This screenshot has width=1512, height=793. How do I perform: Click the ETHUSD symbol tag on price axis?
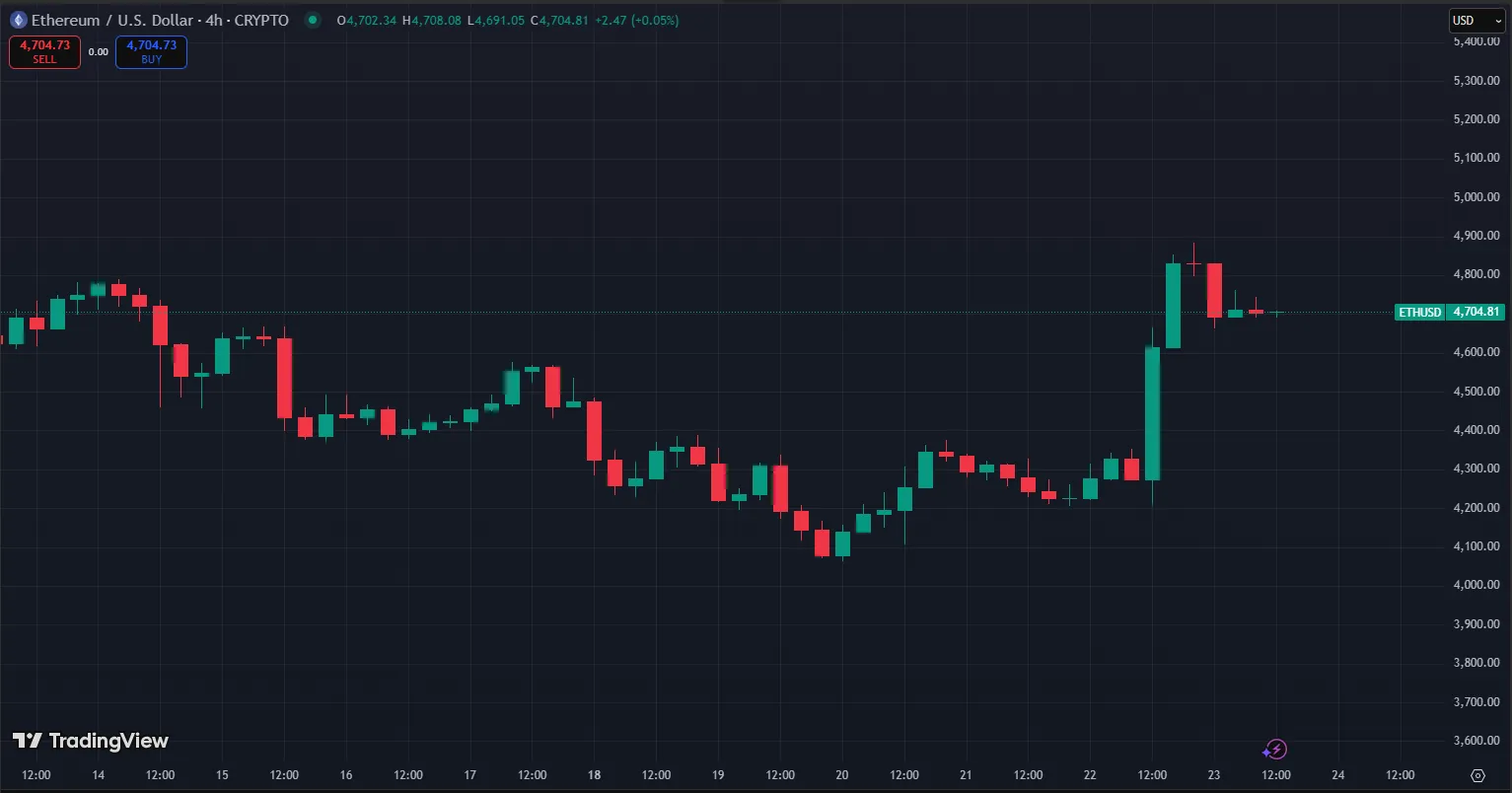pyautogui.click(x=1419, y=313)
